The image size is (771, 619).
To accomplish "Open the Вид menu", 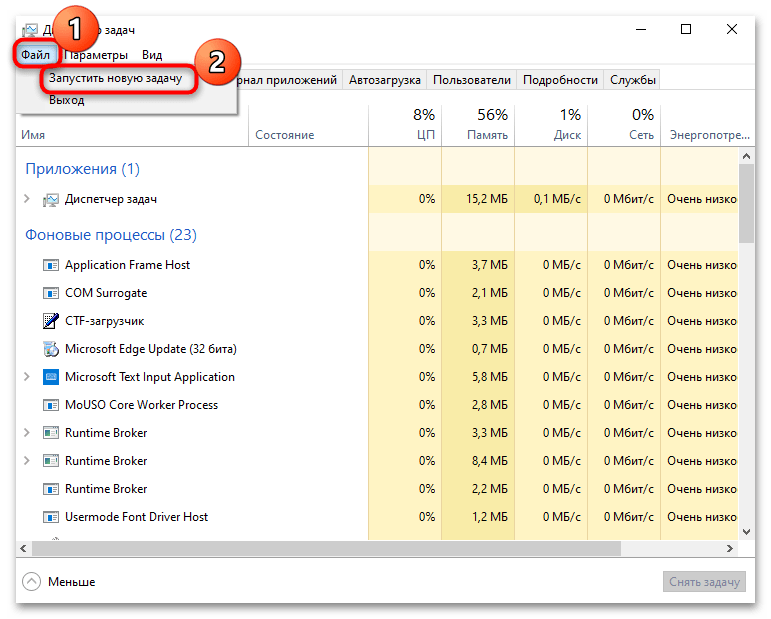I will coord(152,55).
